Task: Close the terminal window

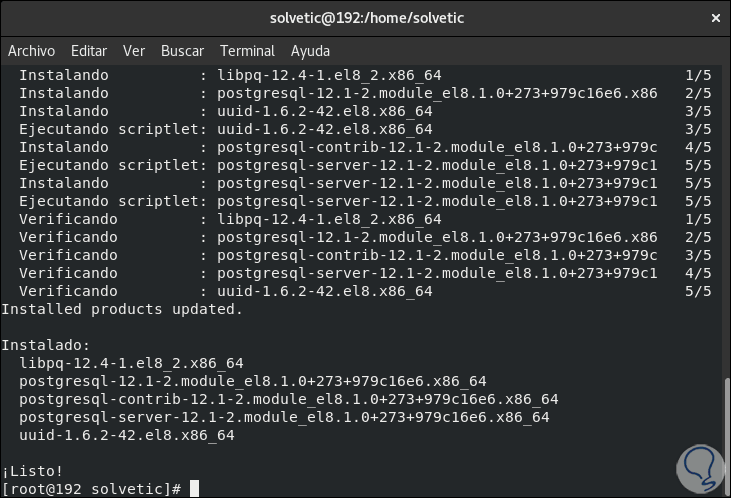Action: pos(714,17)
